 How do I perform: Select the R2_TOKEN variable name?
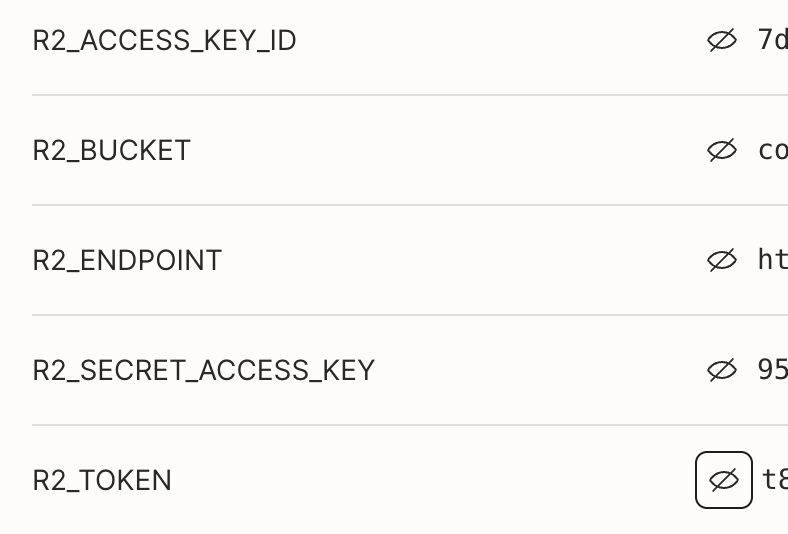pos(102,480)
